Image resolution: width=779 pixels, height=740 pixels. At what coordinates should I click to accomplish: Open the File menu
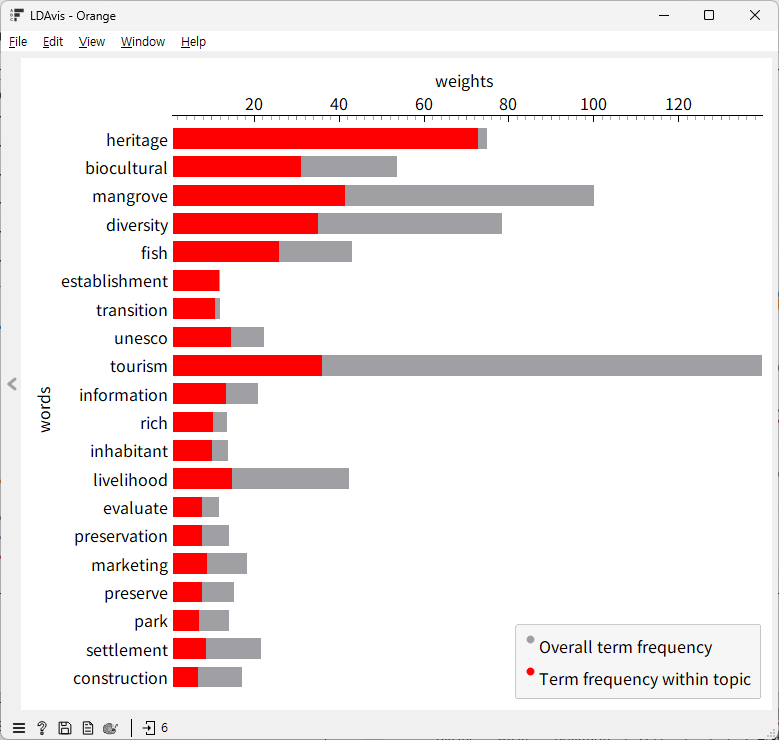[18, 42]
